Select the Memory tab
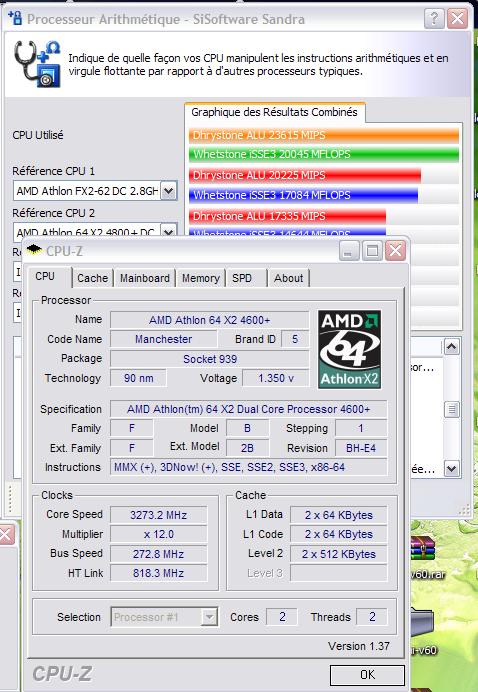The height and width of the screenshot is (692, 478). tap(201, 278)
